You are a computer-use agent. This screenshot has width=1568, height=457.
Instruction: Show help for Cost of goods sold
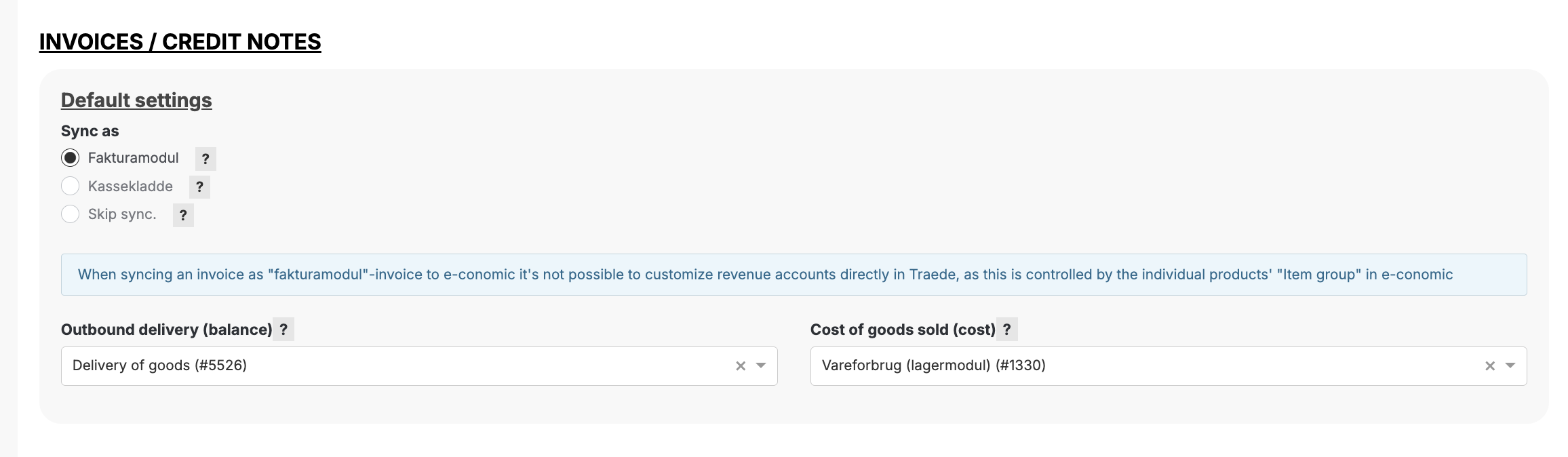coord(1007,330)
